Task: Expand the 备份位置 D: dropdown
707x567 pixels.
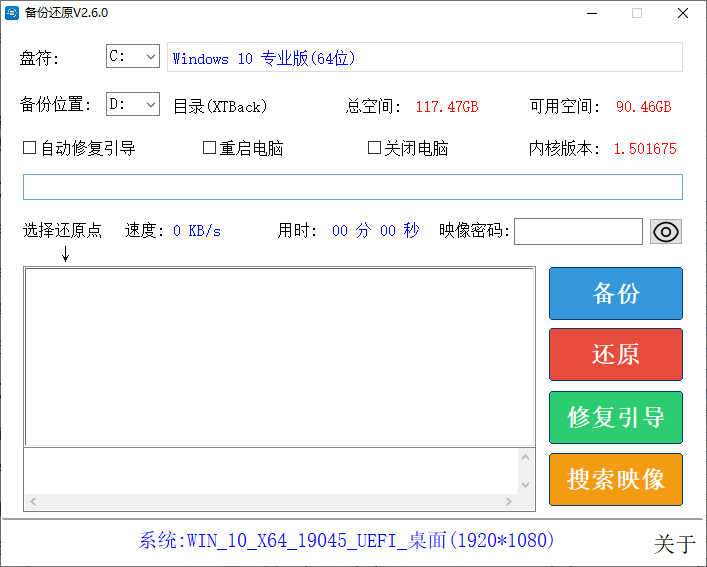Action: (132, 104)
